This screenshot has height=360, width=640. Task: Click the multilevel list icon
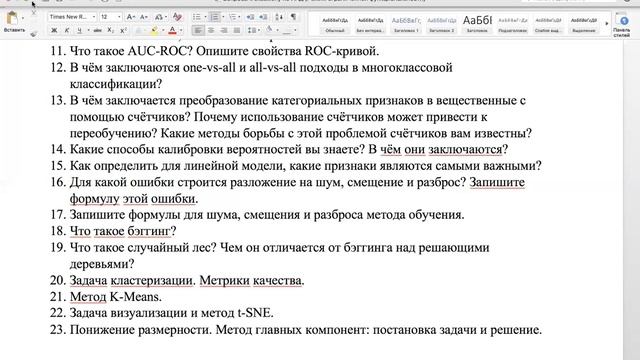(232, 17)
